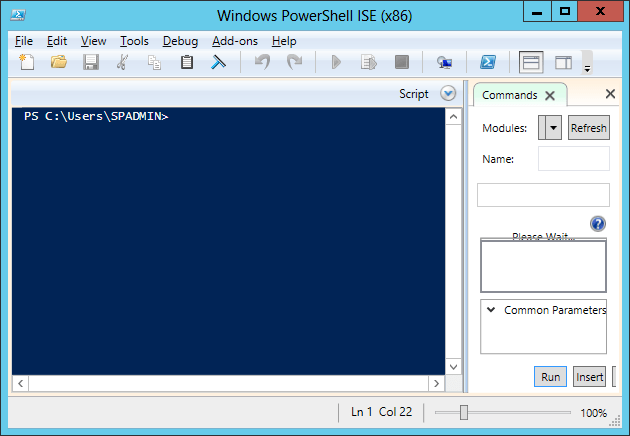
Task: Close the Commands add-on panel
Action: pos(610,94)
